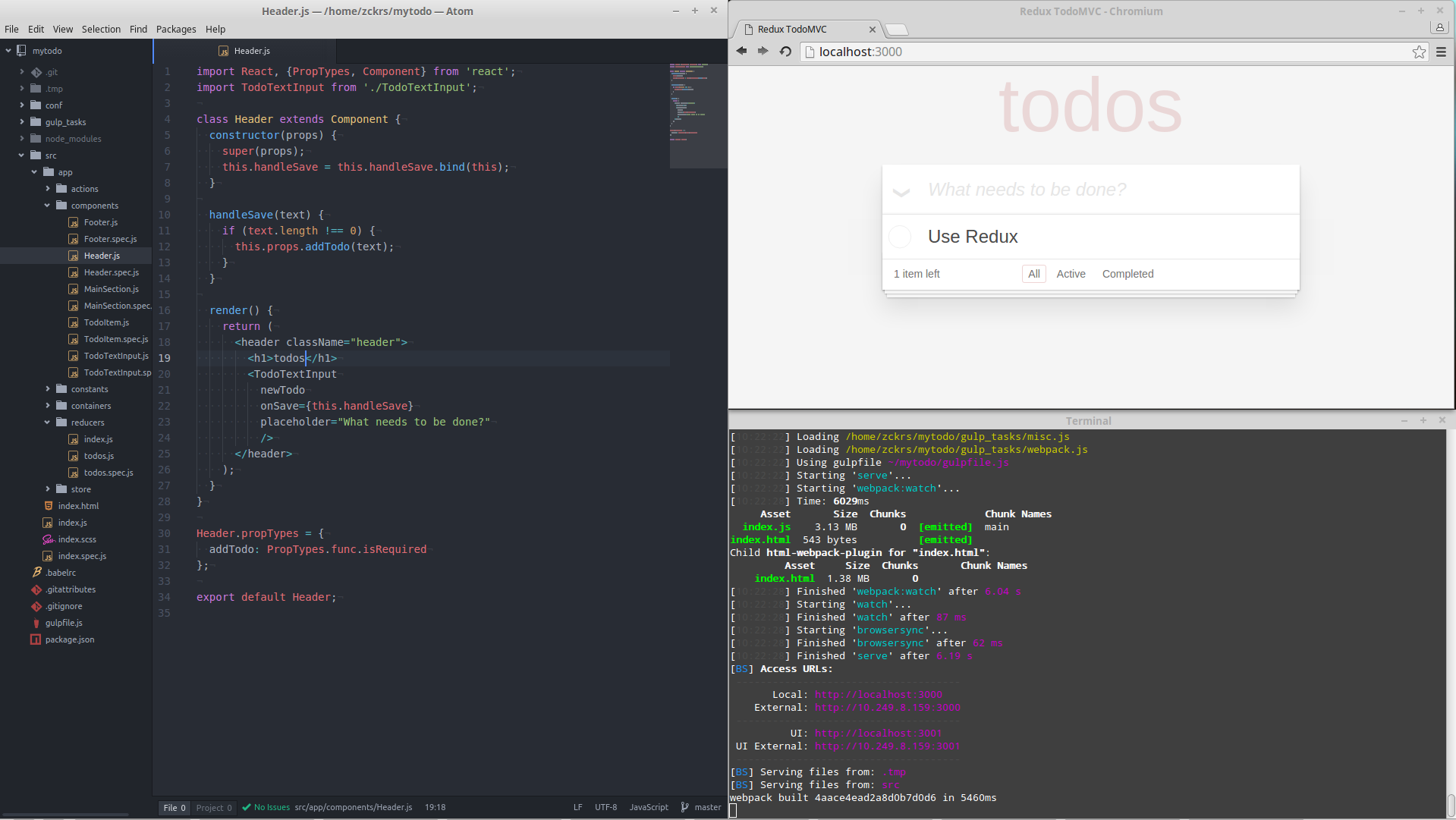Viewport: 1456px width, 820px height.
Task: Show the Completed todos filter
Action: coord(1127,274)
